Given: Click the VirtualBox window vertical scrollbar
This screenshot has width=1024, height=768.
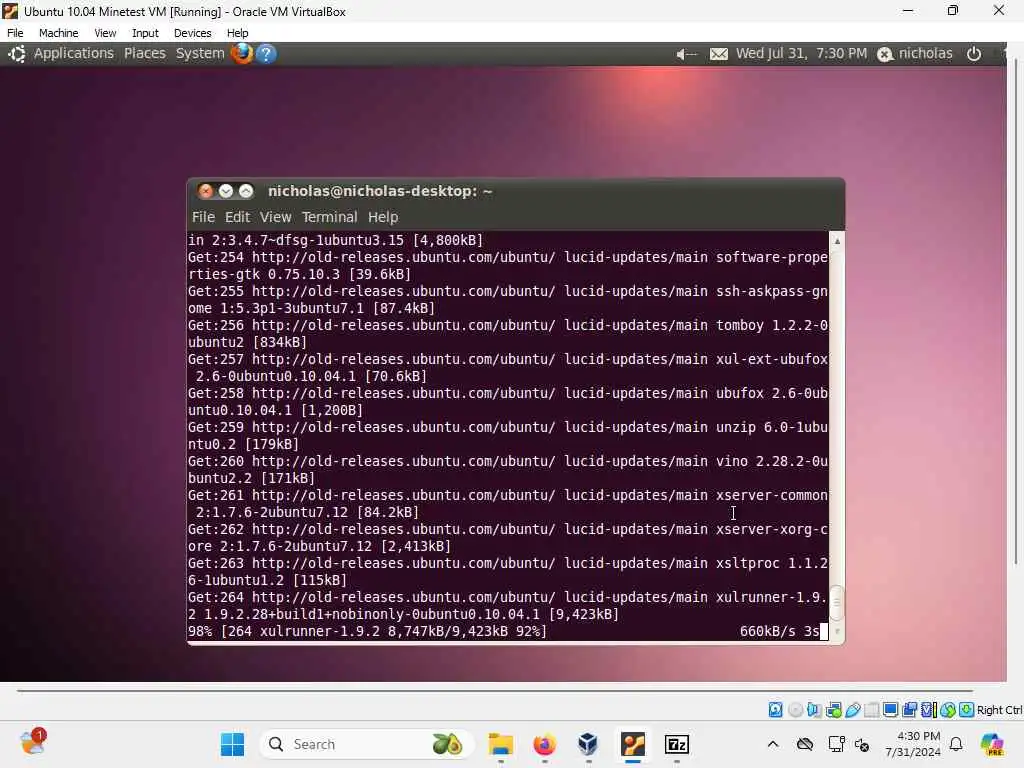Looking at the screenshot, I should (1016, 312).
